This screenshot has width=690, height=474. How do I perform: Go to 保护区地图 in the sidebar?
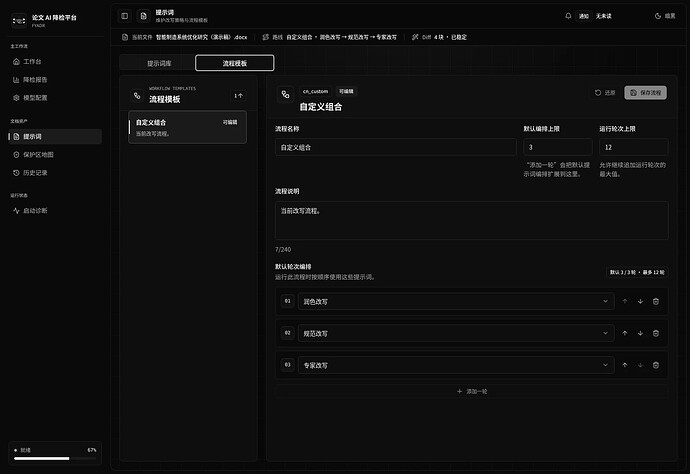coord(55,154)
